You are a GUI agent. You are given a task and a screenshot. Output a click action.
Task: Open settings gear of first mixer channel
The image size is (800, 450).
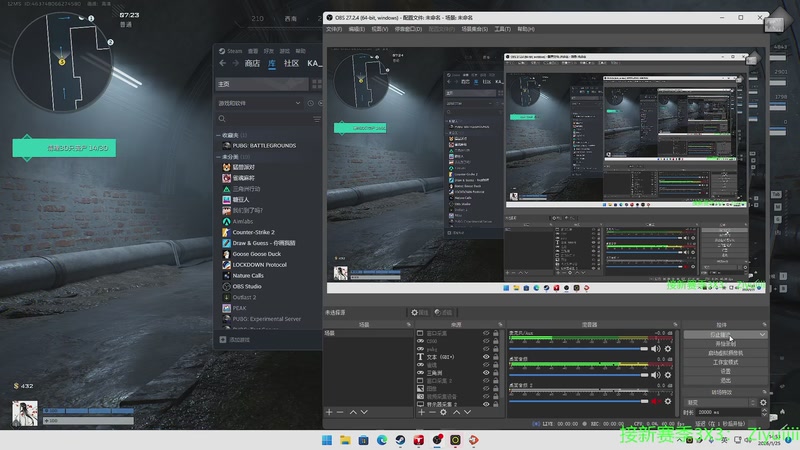tap(668, 349)
